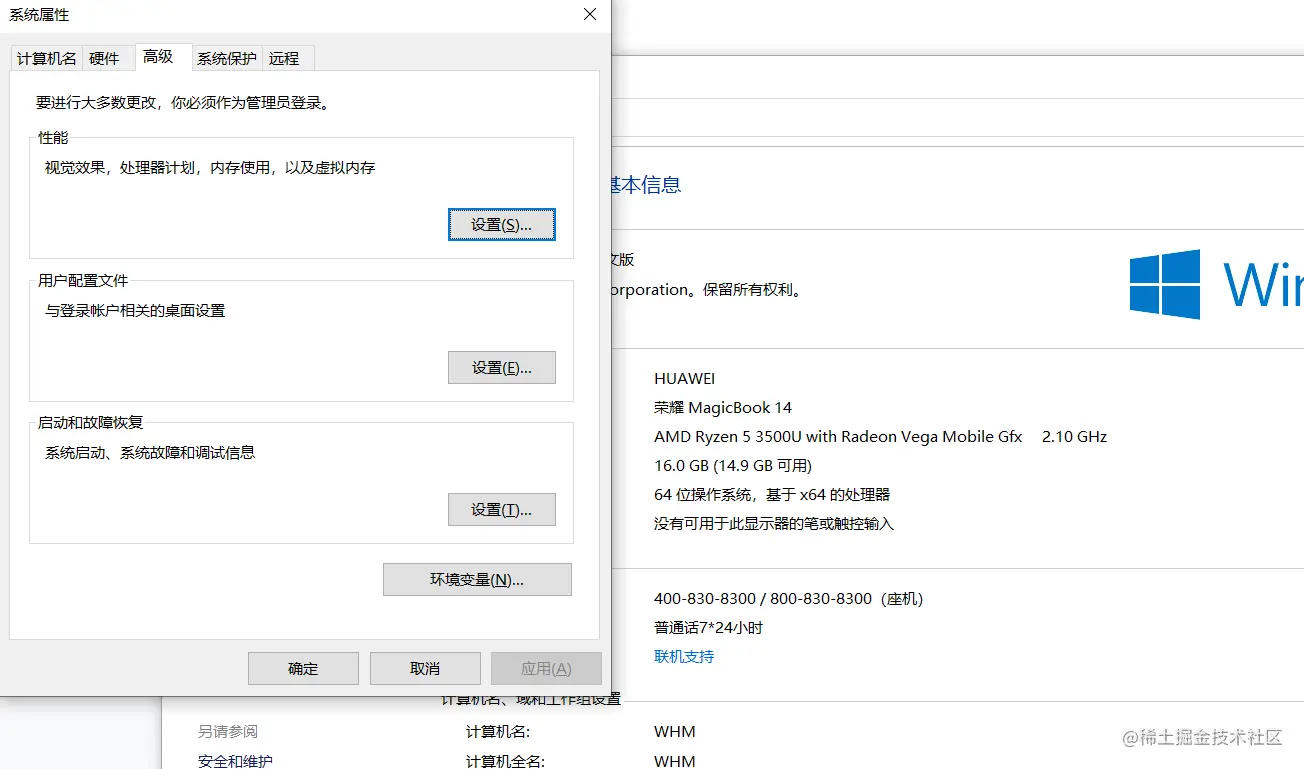Open the 联机支持 link in system window

[684, 656]
